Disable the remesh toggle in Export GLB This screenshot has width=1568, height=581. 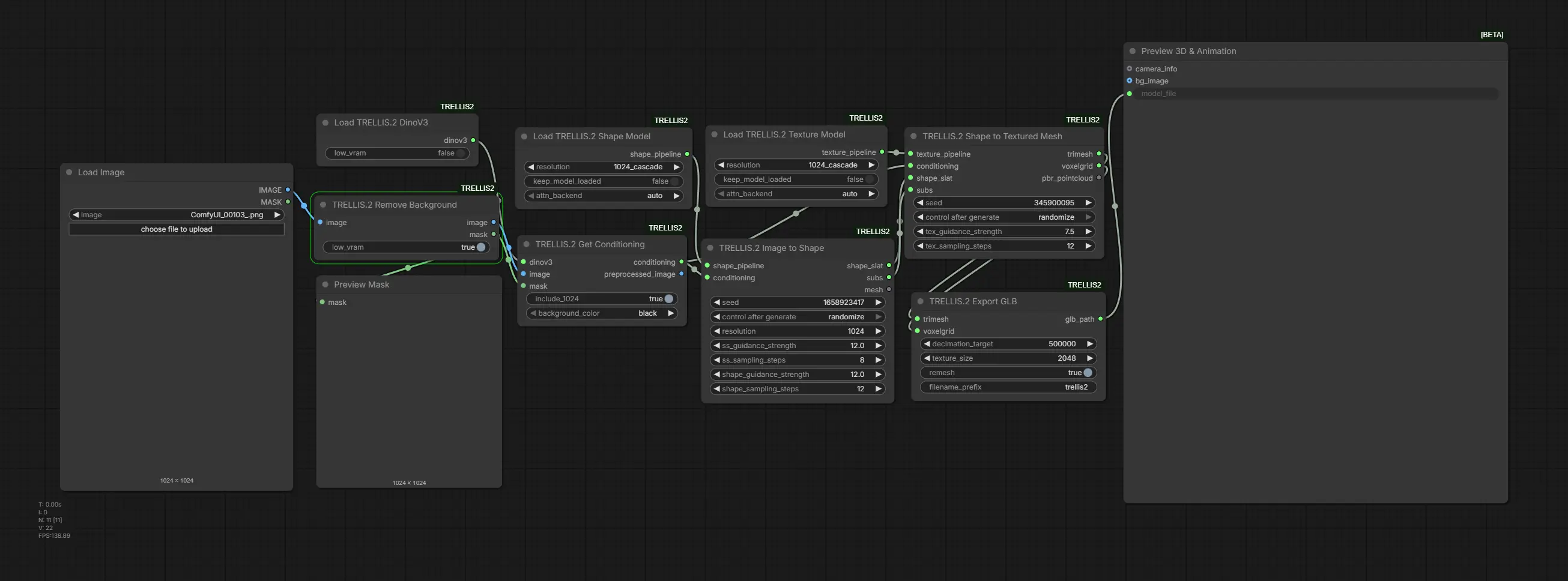pyautogui.click(x=1087, y=372)
